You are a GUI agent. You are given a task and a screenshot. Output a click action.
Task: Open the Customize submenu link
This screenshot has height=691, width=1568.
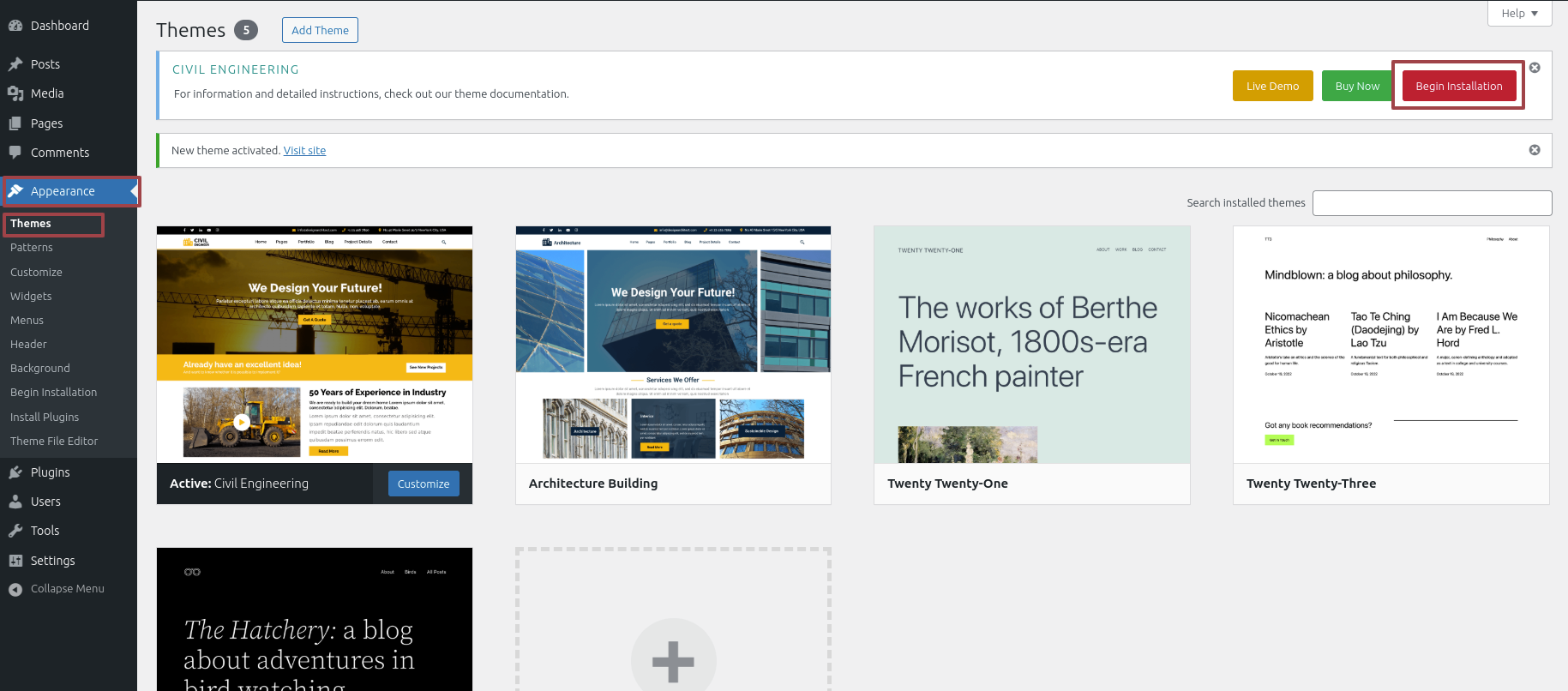[x=36, y=272]
